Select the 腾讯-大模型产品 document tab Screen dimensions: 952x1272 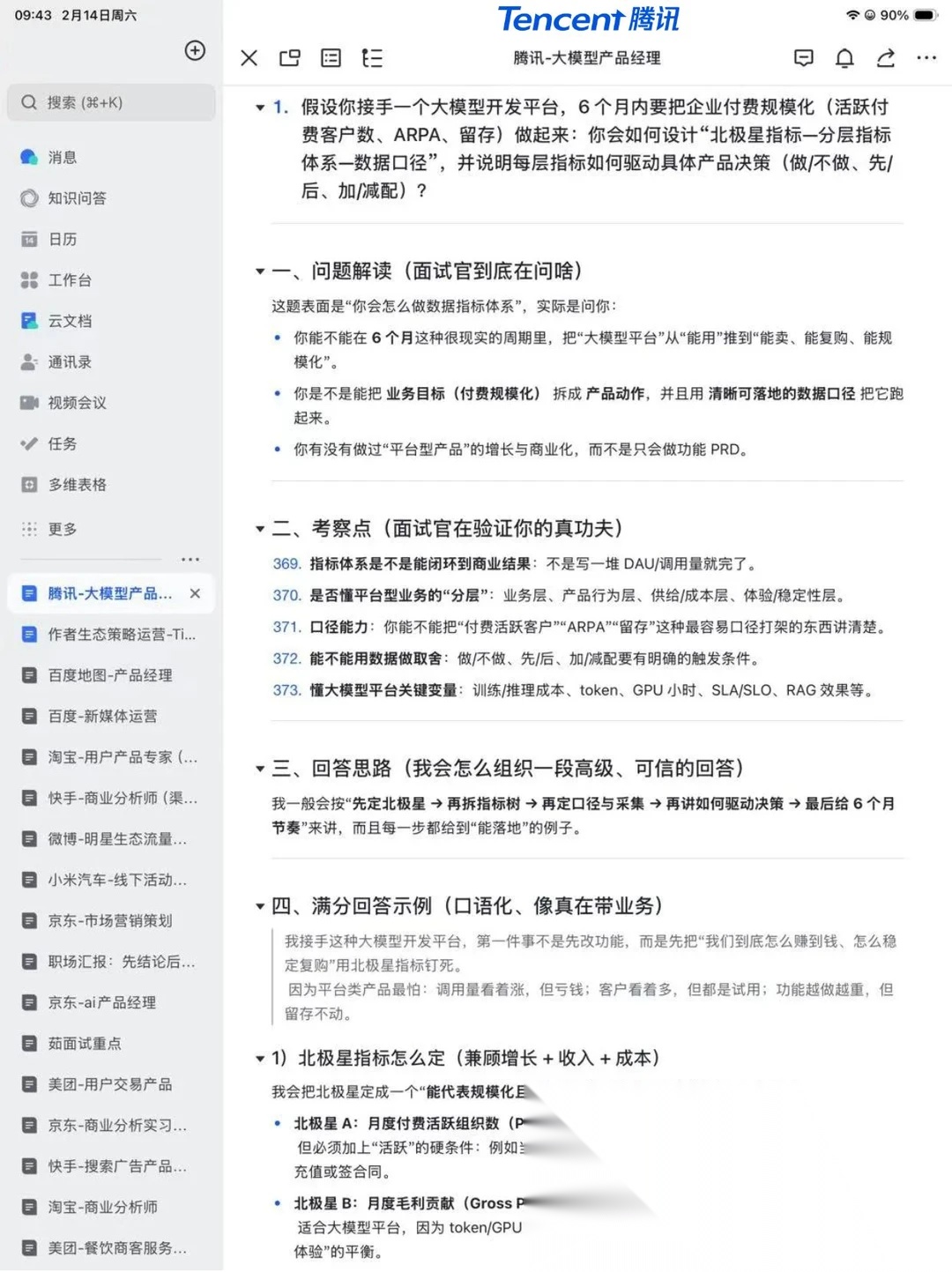109,593
